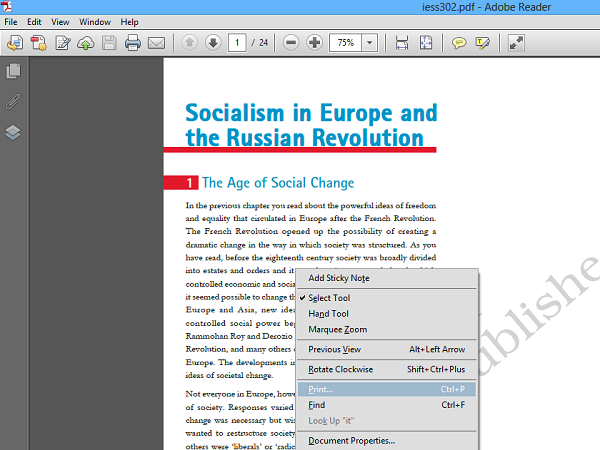Go to next page arrow
The image size is (600, 450).
[x=213, y=43]
